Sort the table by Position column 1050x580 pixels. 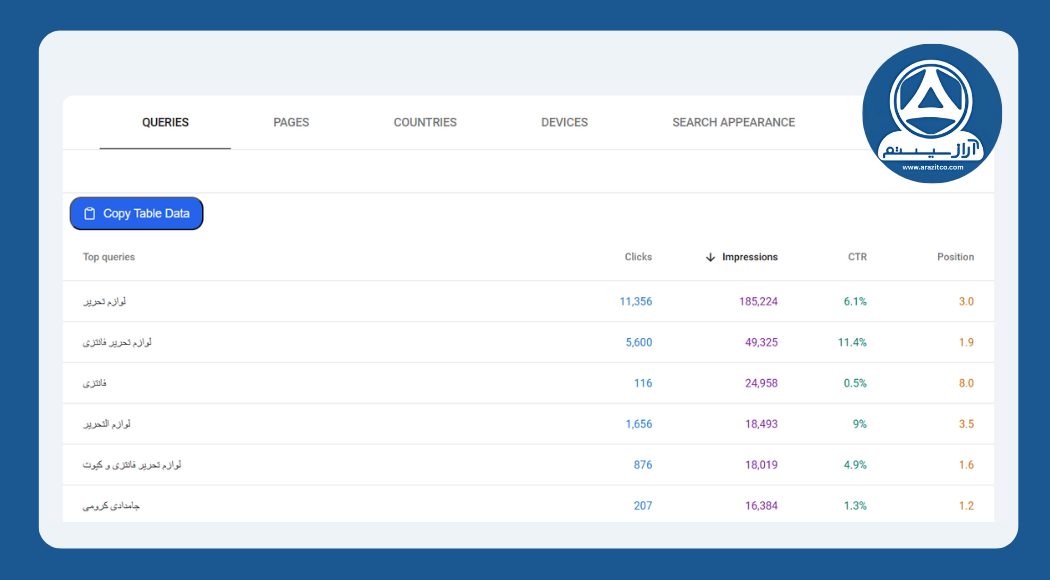(x=955, y=257)
